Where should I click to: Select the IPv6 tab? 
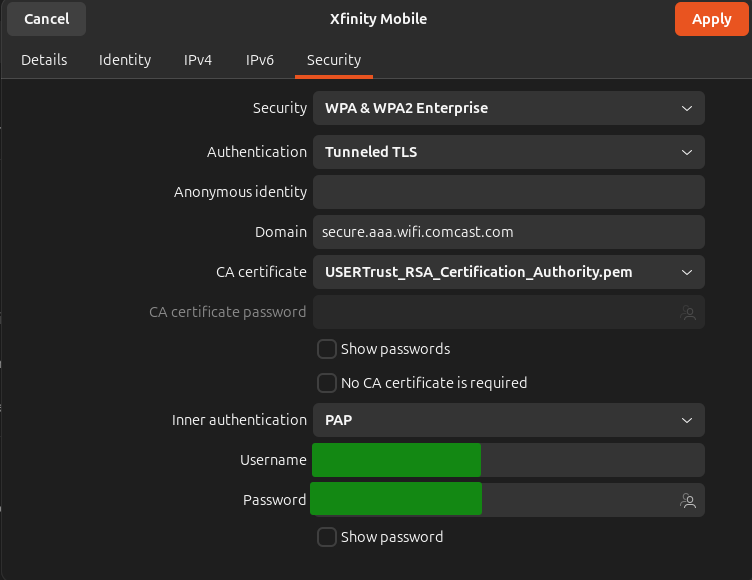coord(259,60)
